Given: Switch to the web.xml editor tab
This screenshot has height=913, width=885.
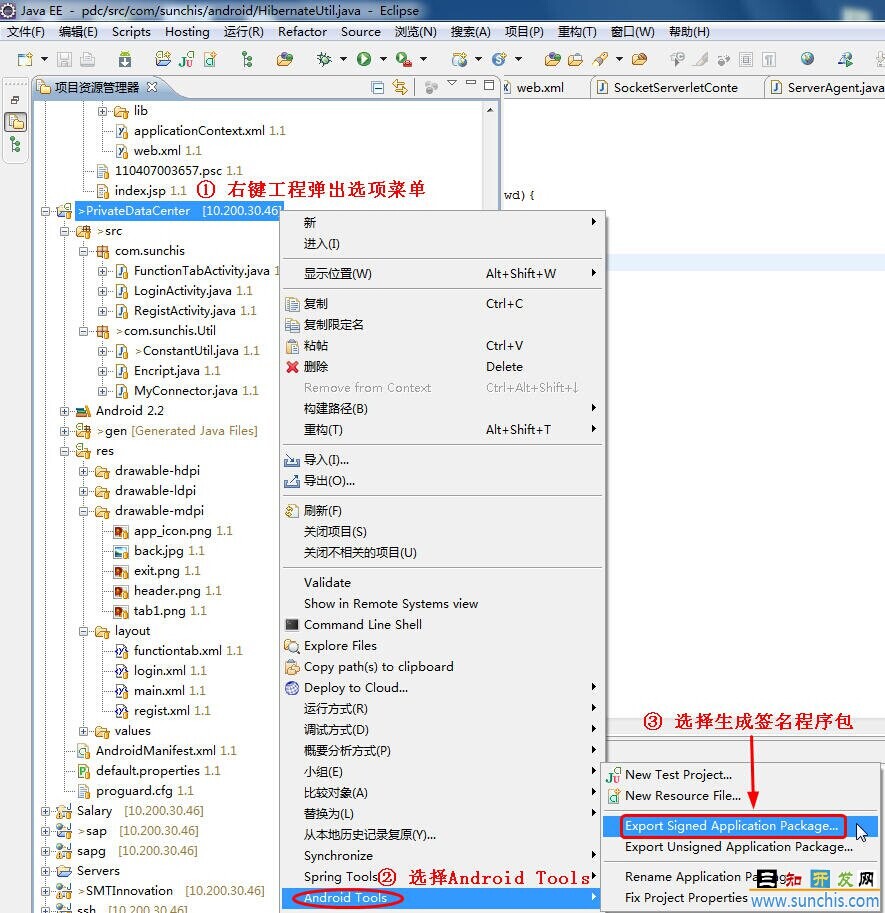Looking at the screenshot, I should (x=539, y=87).
